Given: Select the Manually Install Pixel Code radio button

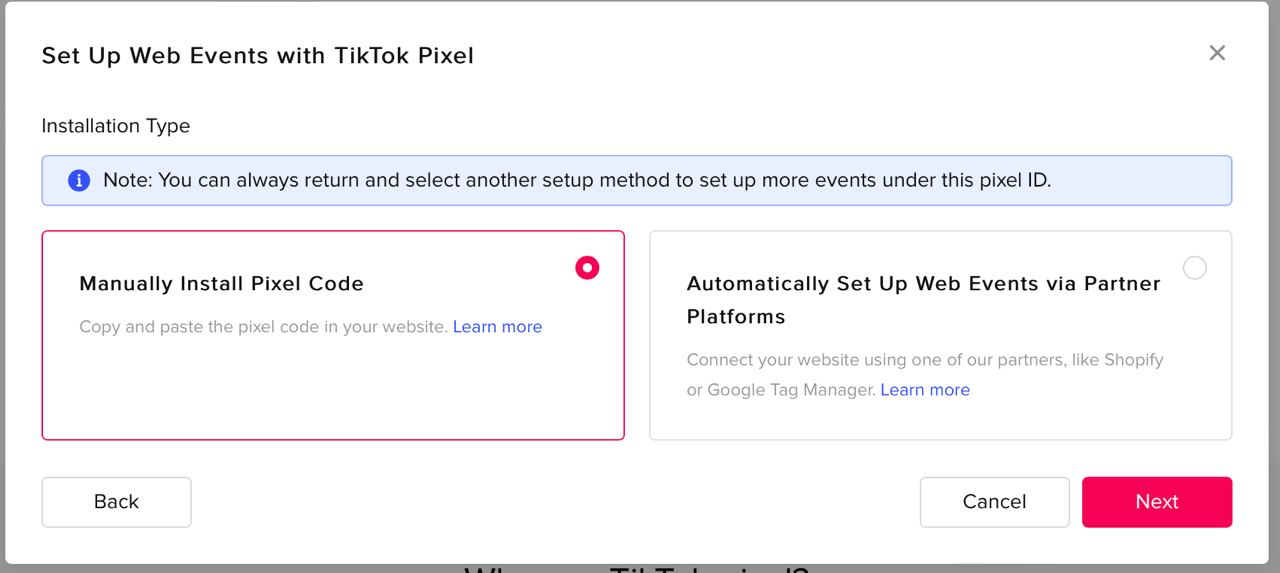Looking at the screenshot, I should 587,268.
